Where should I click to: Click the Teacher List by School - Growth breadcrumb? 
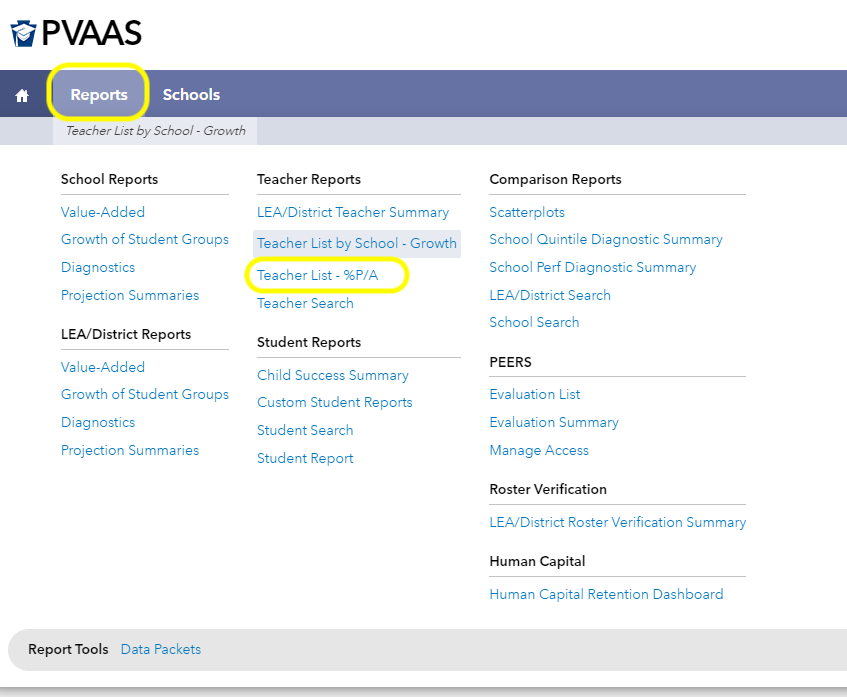[x=156, y=131]
